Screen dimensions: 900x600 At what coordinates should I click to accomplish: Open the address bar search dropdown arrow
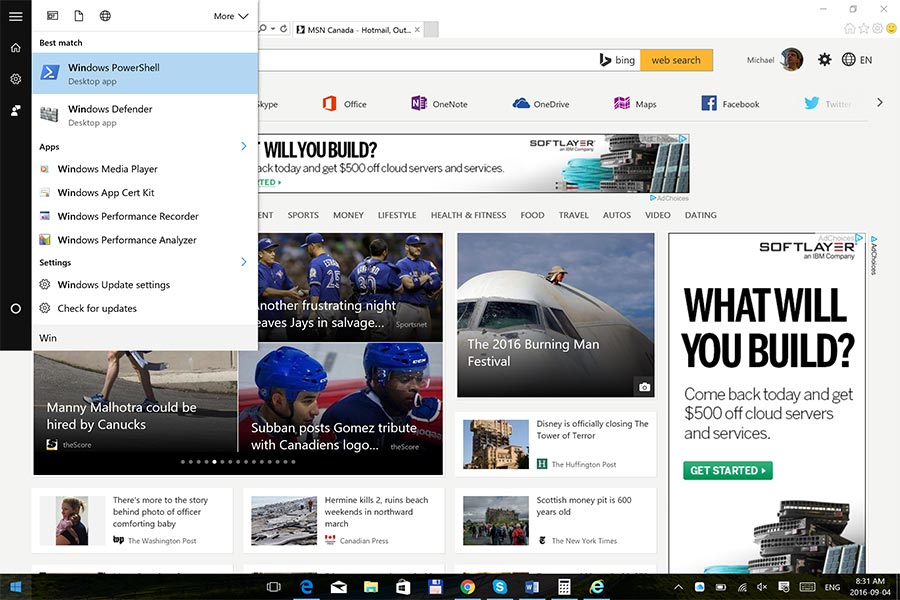pos(273,29)
